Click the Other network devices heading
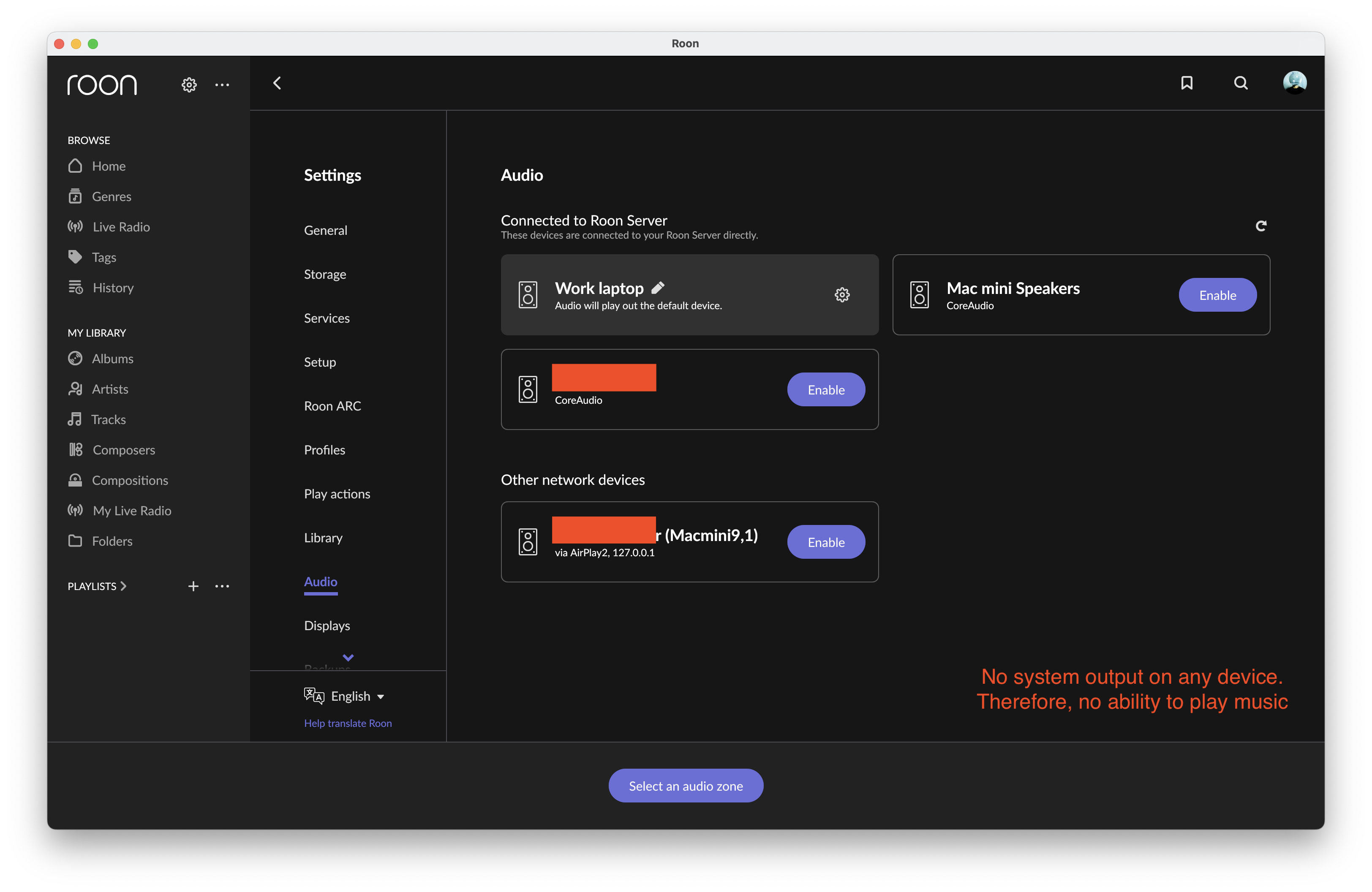 (572, 479)
